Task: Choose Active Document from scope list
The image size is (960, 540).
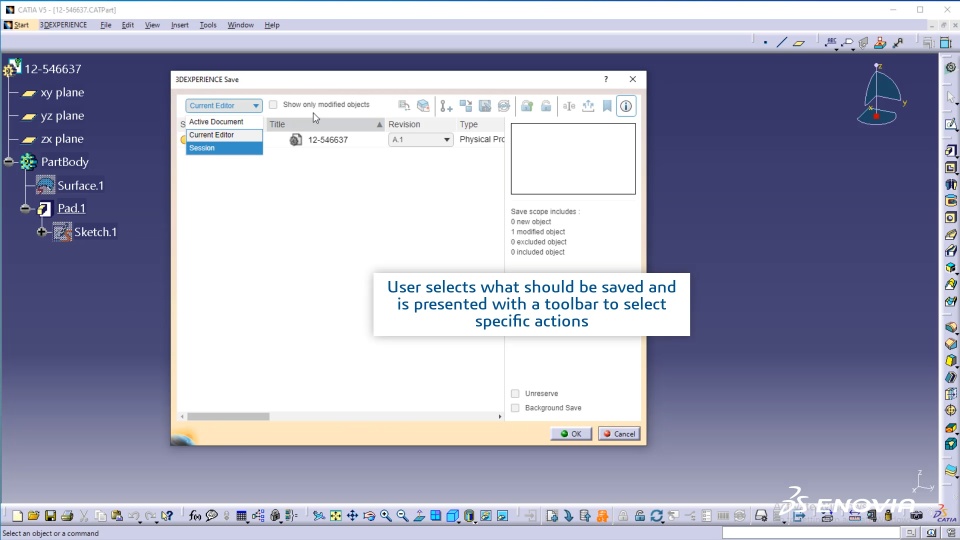Action: [x=224, y=122]
